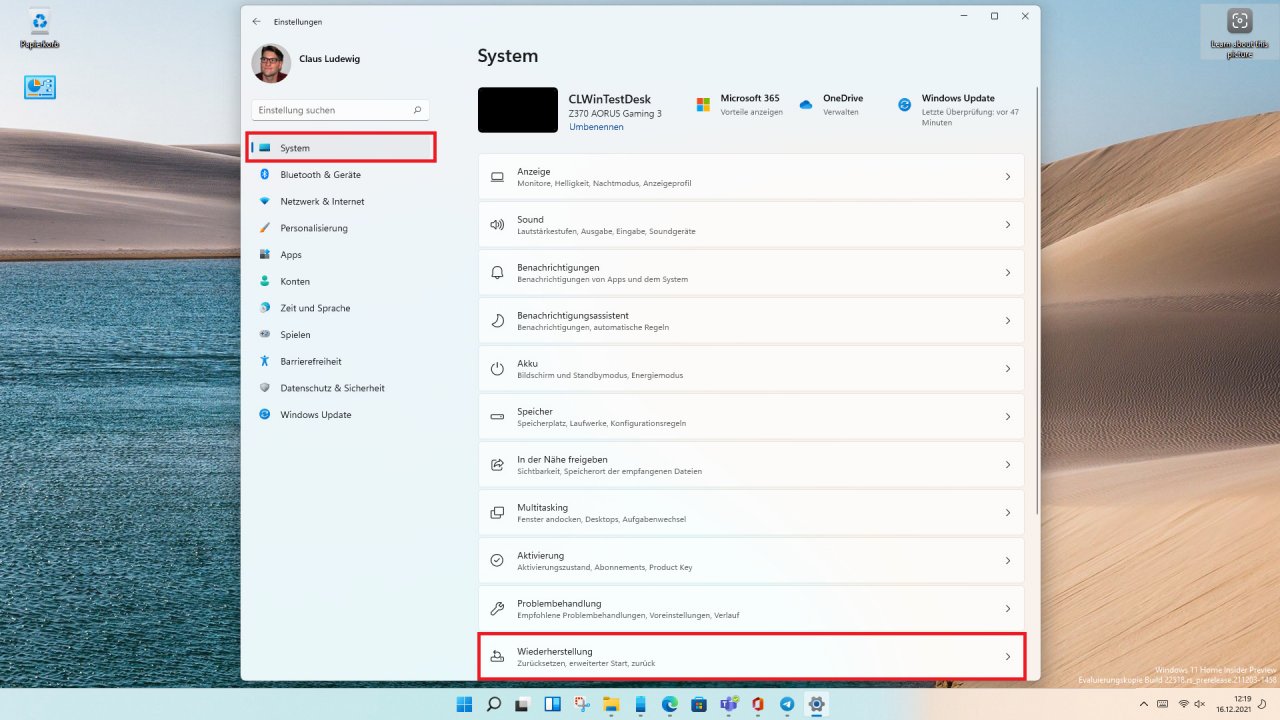Click the CLWinTestDesk device name
The width and height of the screenshot is (1280, 720).
(x=610, y=99)
